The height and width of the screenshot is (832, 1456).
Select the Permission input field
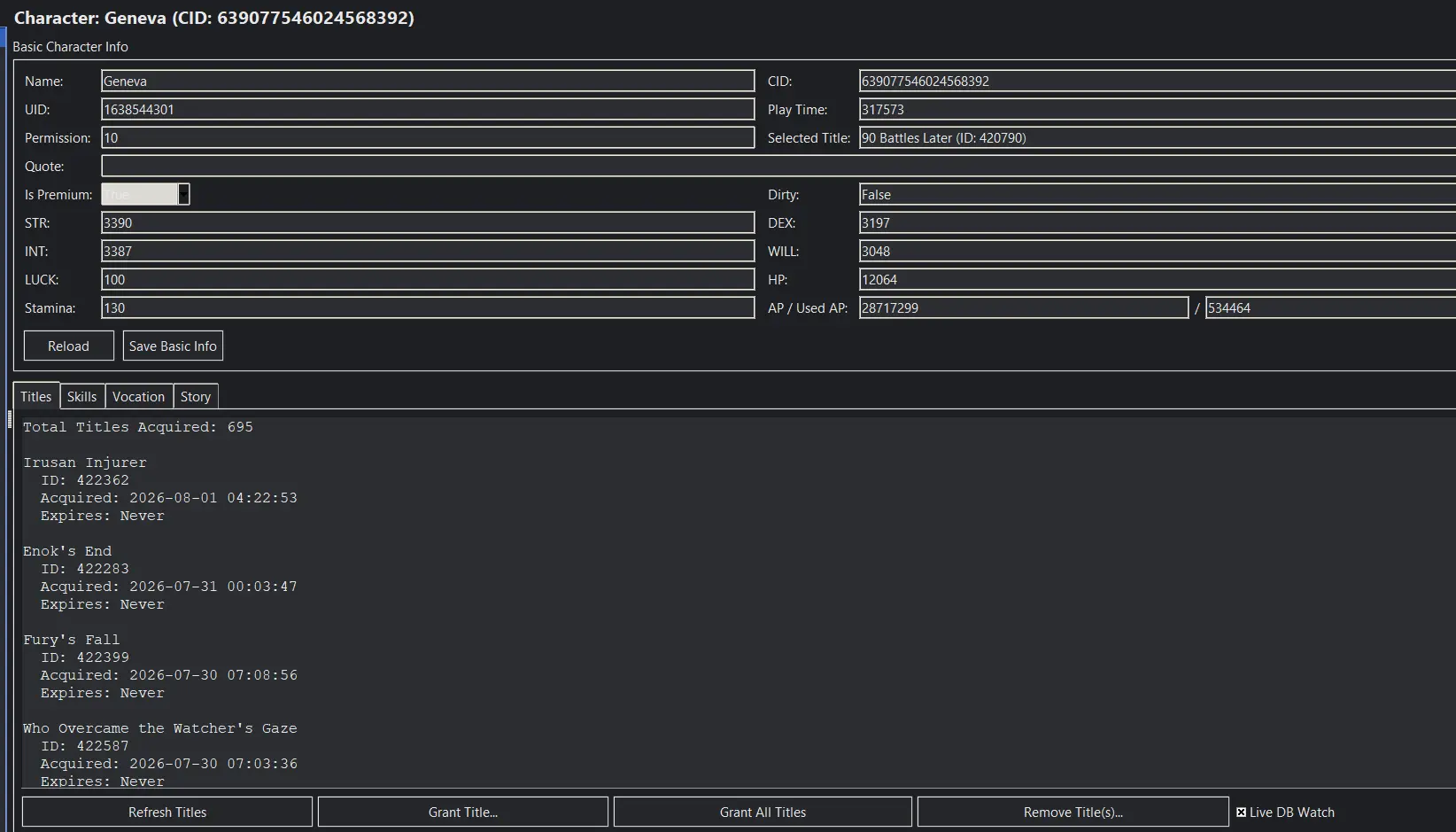pyautogui.click(x=428, y=137)
